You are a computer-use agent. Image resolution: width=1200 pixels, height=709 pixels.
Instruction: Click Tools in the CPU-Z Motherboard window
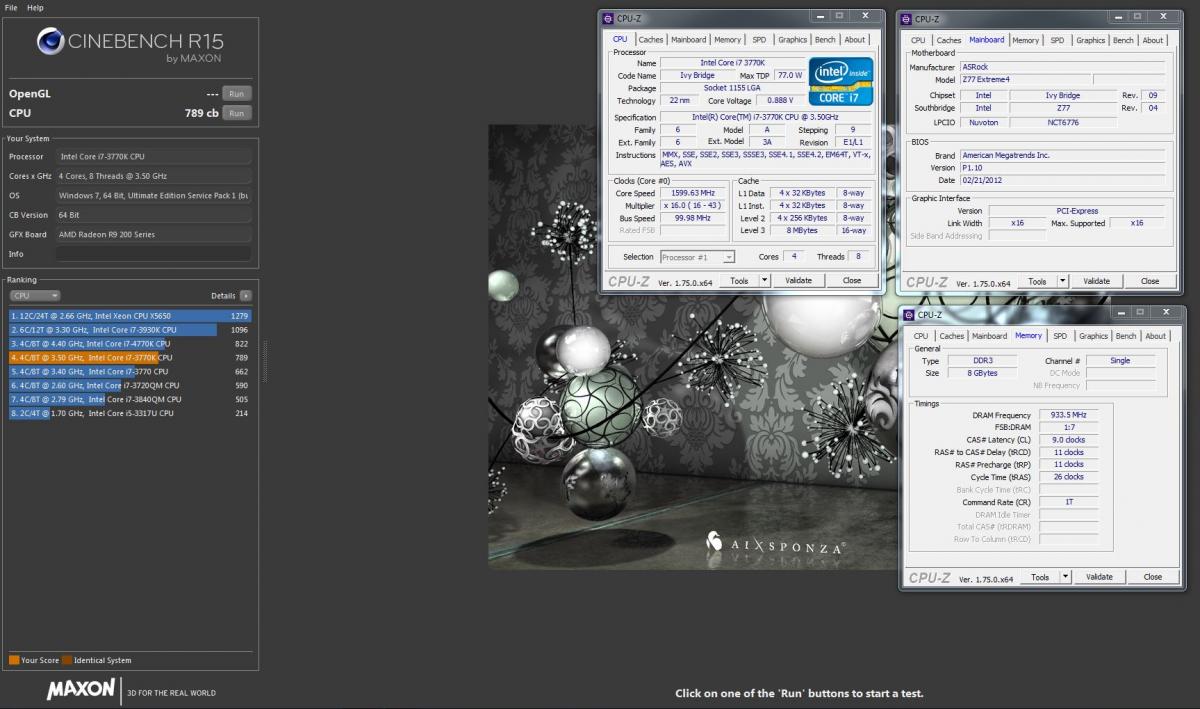coord(1037,281)
